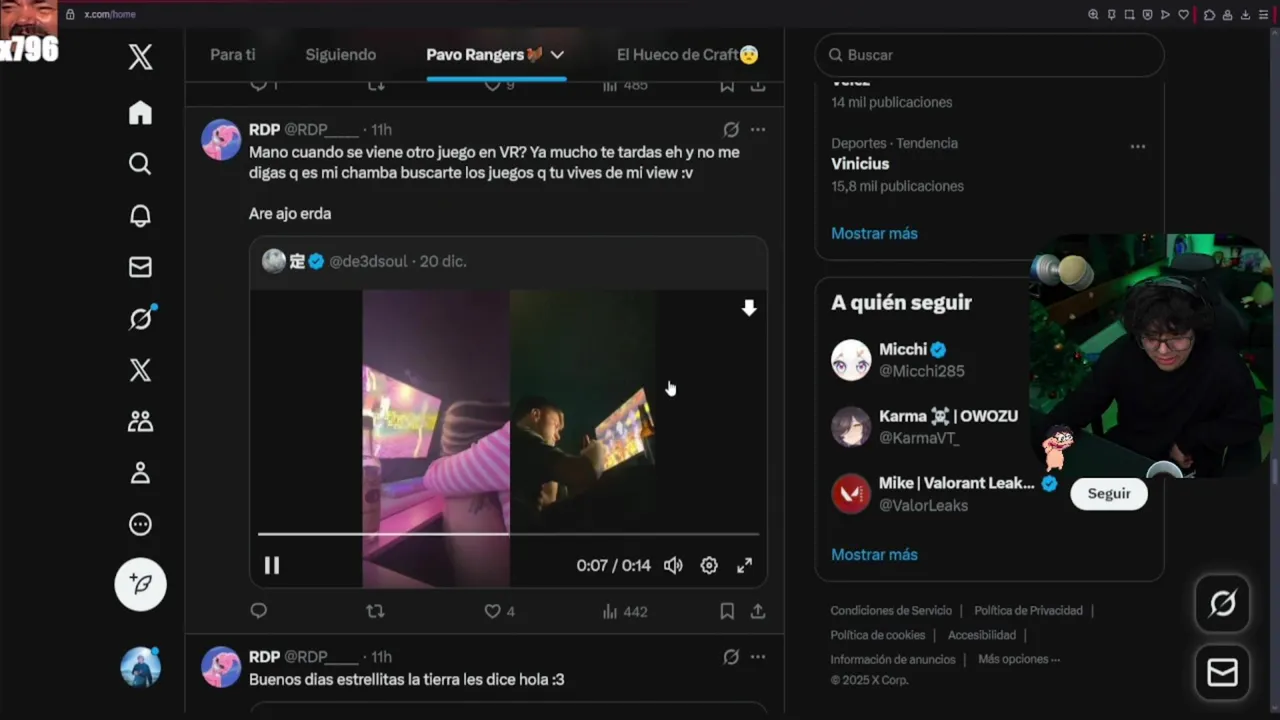Open RDP avatar on Buenos dias tweet
Image resolution: width=1280 pixels, height=720 pixels.
click(221, 667)
